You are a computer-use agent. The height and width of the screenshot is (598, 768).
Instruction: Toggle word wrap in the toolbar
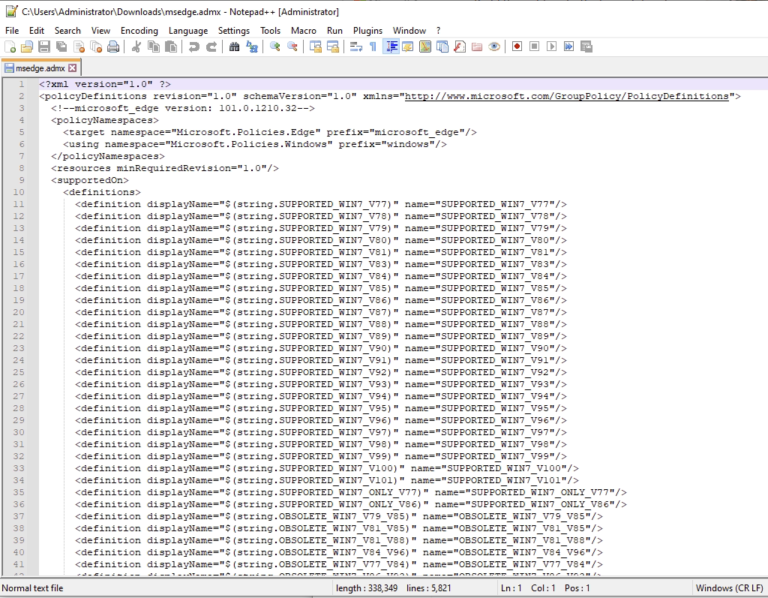coord(355,47)
